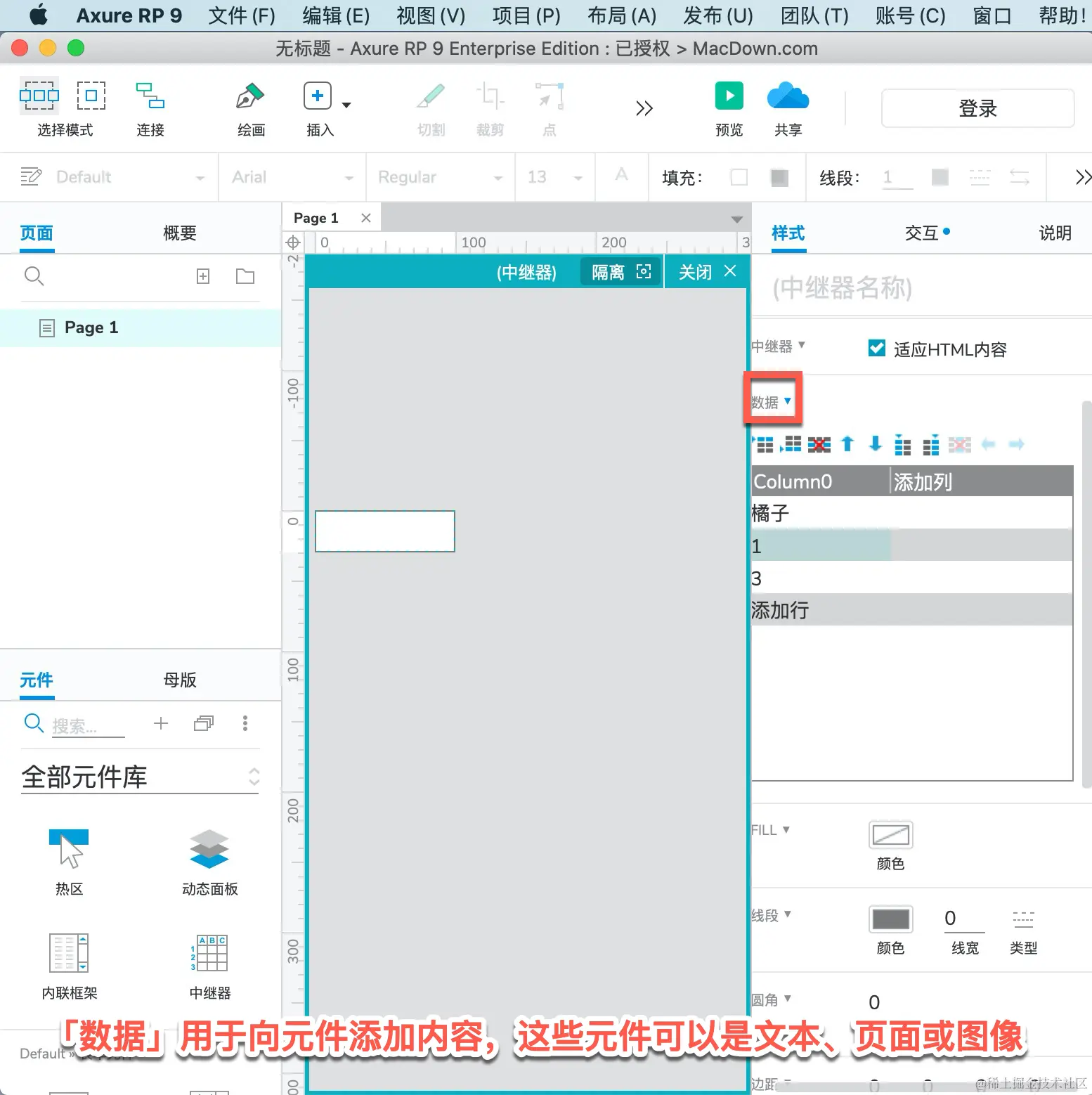The height and width of the screenshot is (1095, 1092).
Task: Toggle the 适应HTML内容 checkbox
Action: pos(877,348)
